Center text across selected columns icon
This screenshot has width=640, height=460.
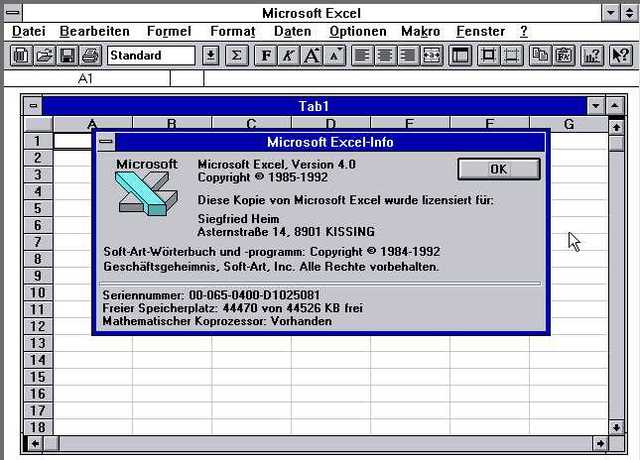pyautogui.click(x=431, y=55)
